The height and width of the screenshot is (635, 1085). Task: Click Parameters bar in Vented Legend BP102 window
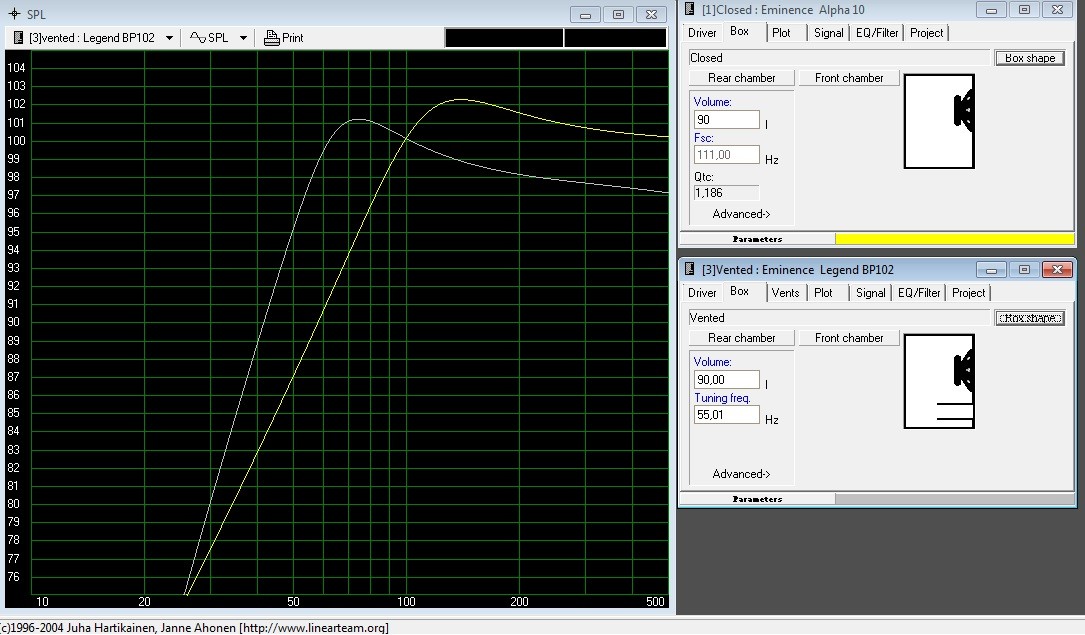(x=757, y=499)
